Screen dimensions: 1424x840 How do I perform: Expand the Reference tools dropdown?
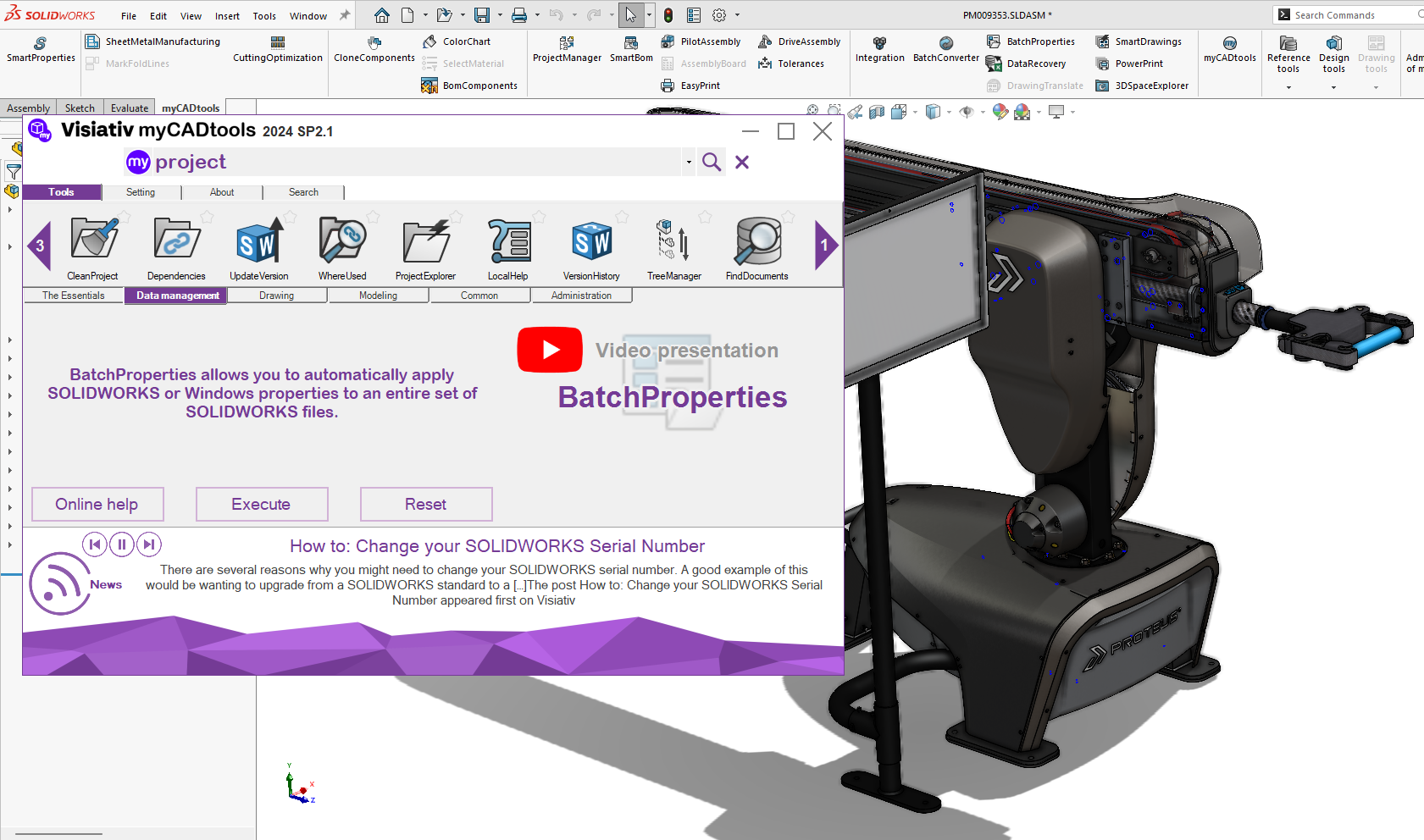[1288, 87]
